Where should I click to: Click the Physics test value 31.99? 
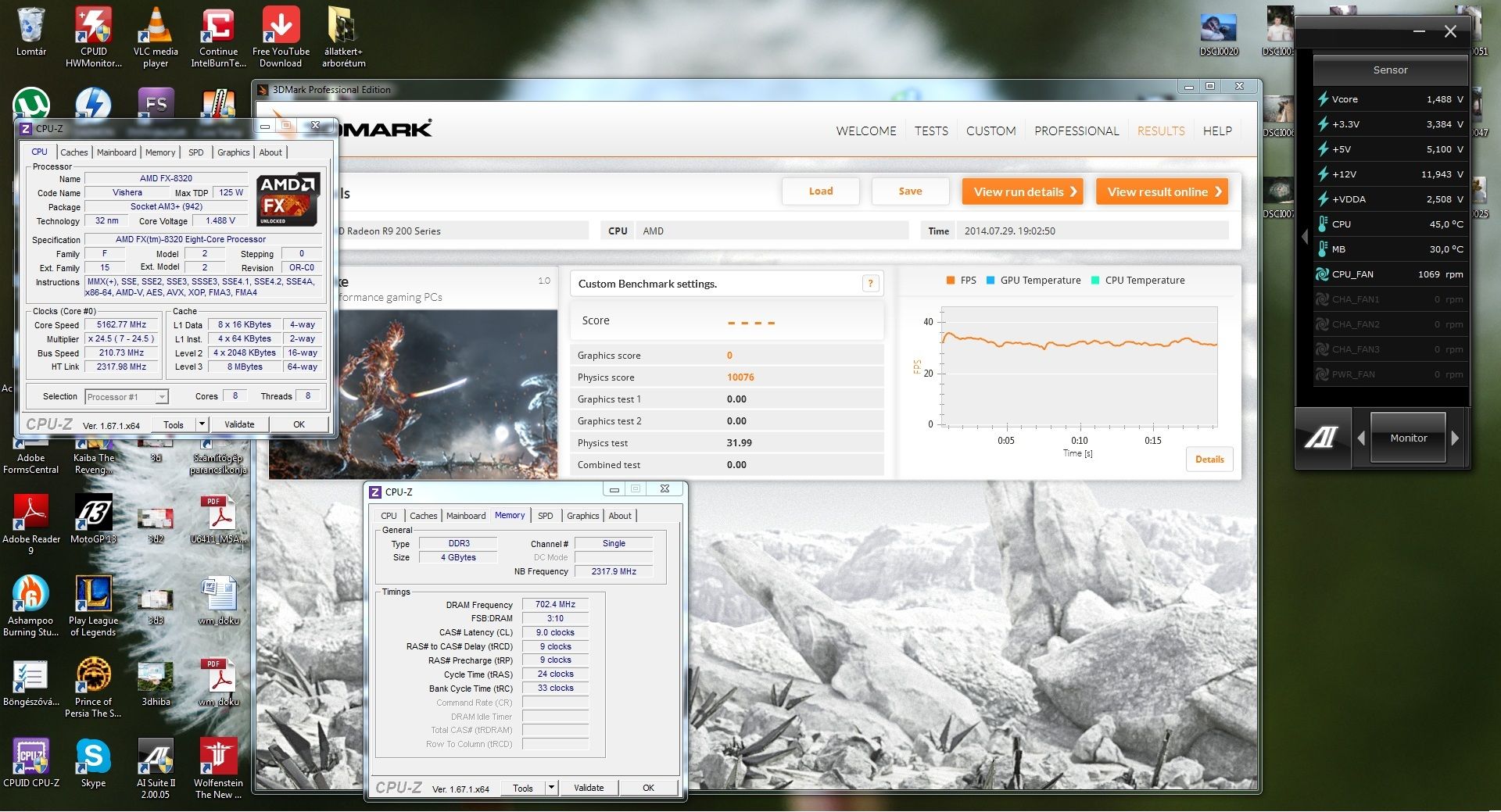coord(739,443)
